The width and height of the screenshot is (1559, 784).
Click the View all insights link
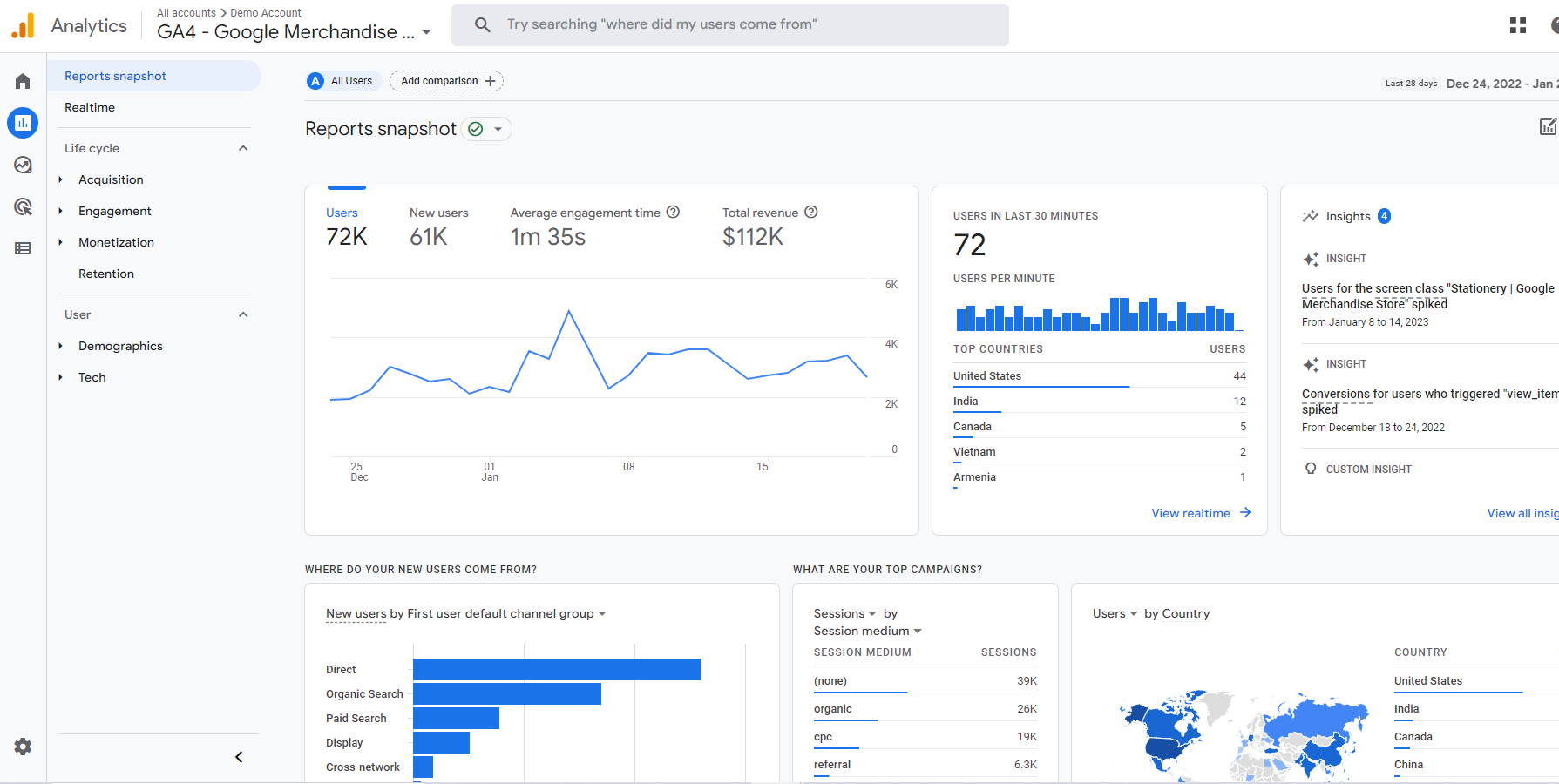(x=1522, y=513)
